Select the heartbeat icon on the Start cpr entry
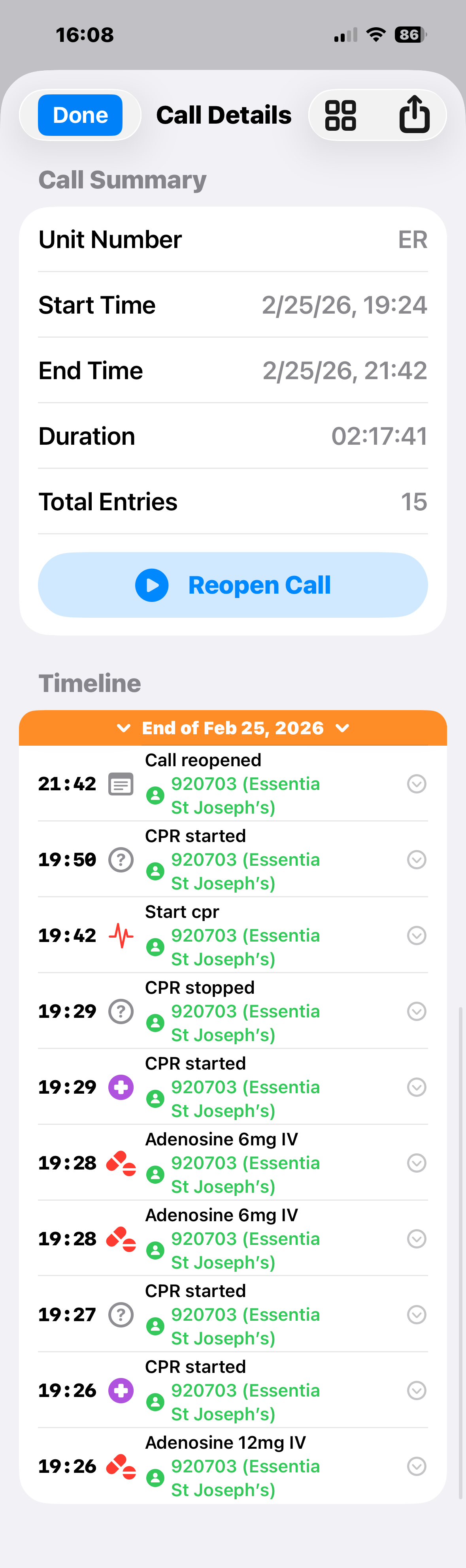This screenshot has width=466, height=1568. [121, 936]
